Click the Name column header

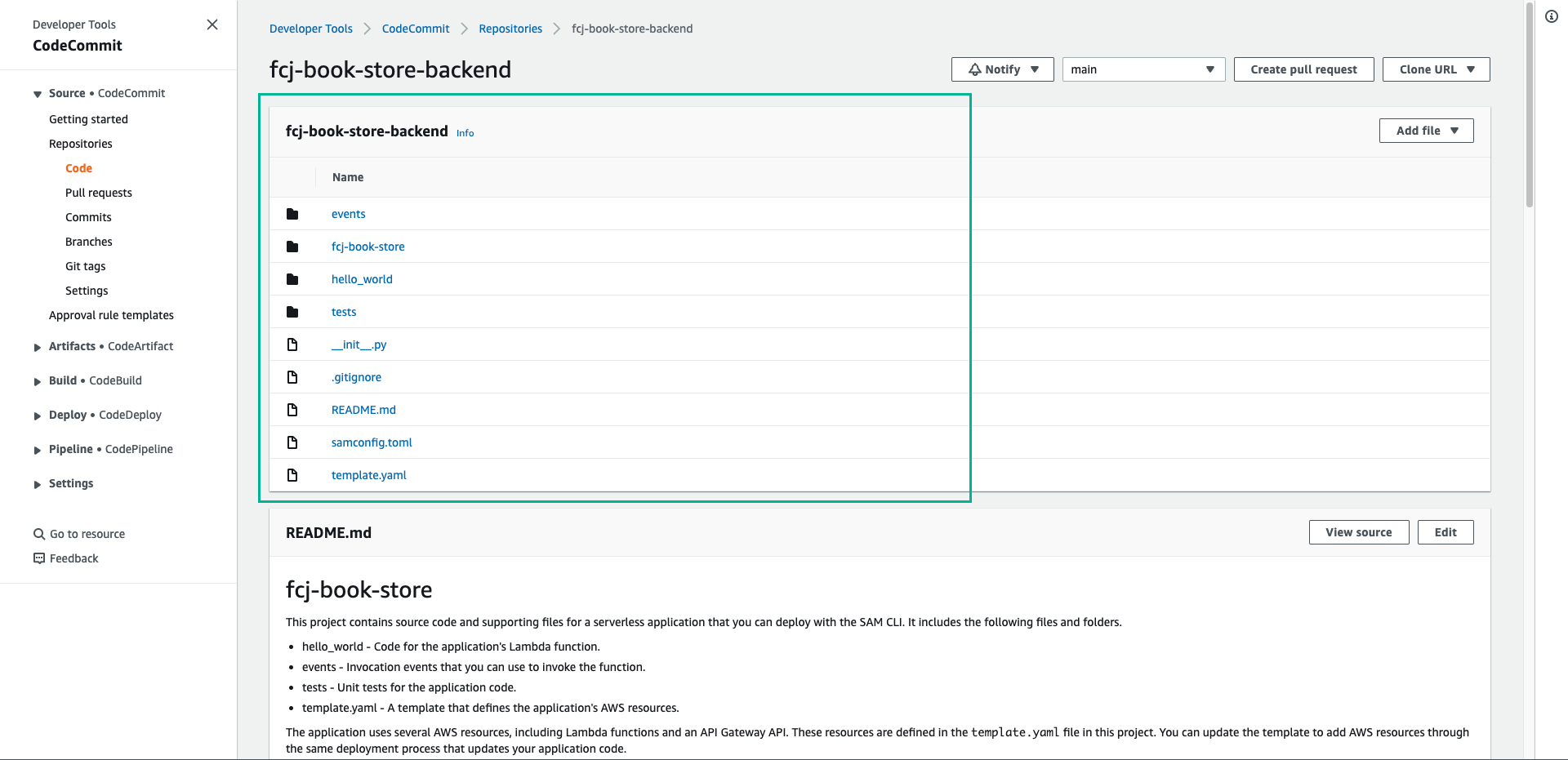coord(348,177)
